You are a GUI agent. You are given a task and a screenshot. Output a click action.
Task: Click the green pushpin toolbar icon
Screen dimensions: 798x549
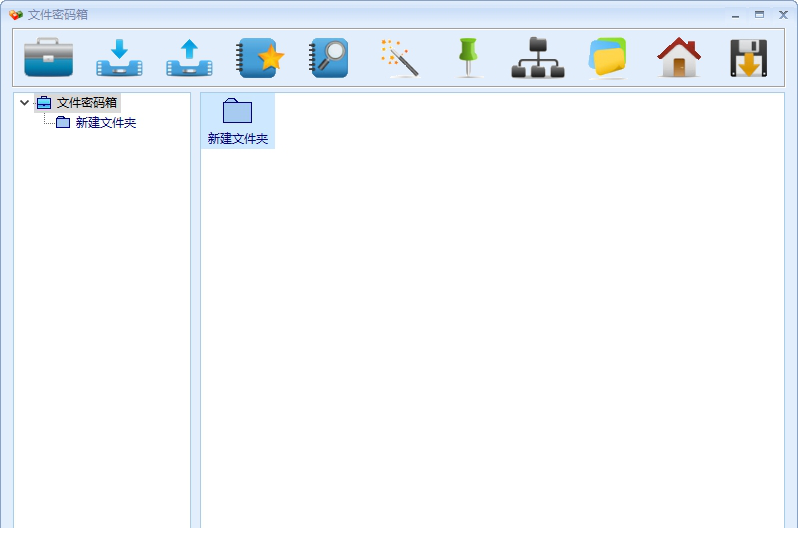tap(468, 57)
